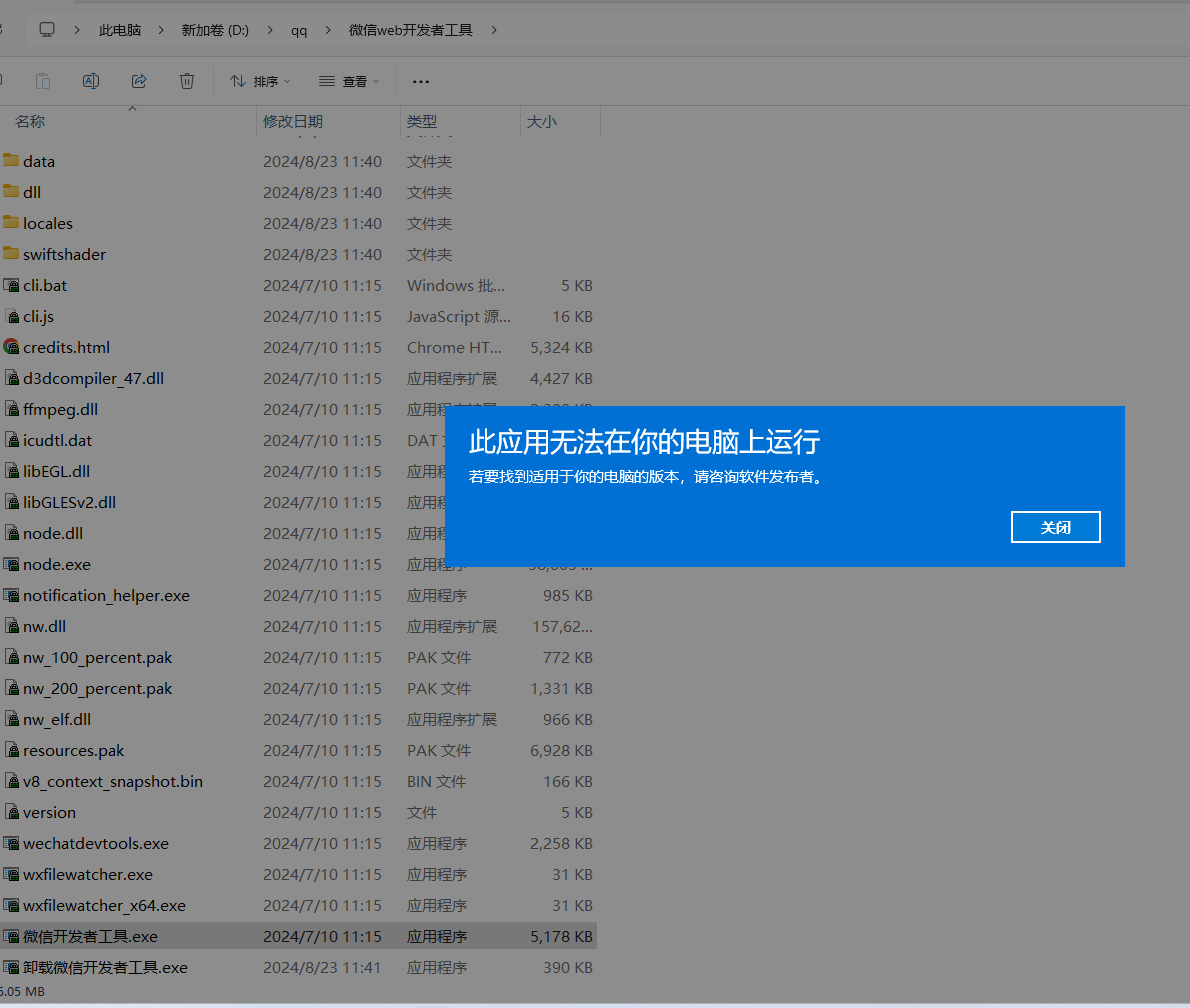Expand chevron after 此电脑 breadcrumb
This screenshot has height=1008, width=1190.
pos(161,30)
